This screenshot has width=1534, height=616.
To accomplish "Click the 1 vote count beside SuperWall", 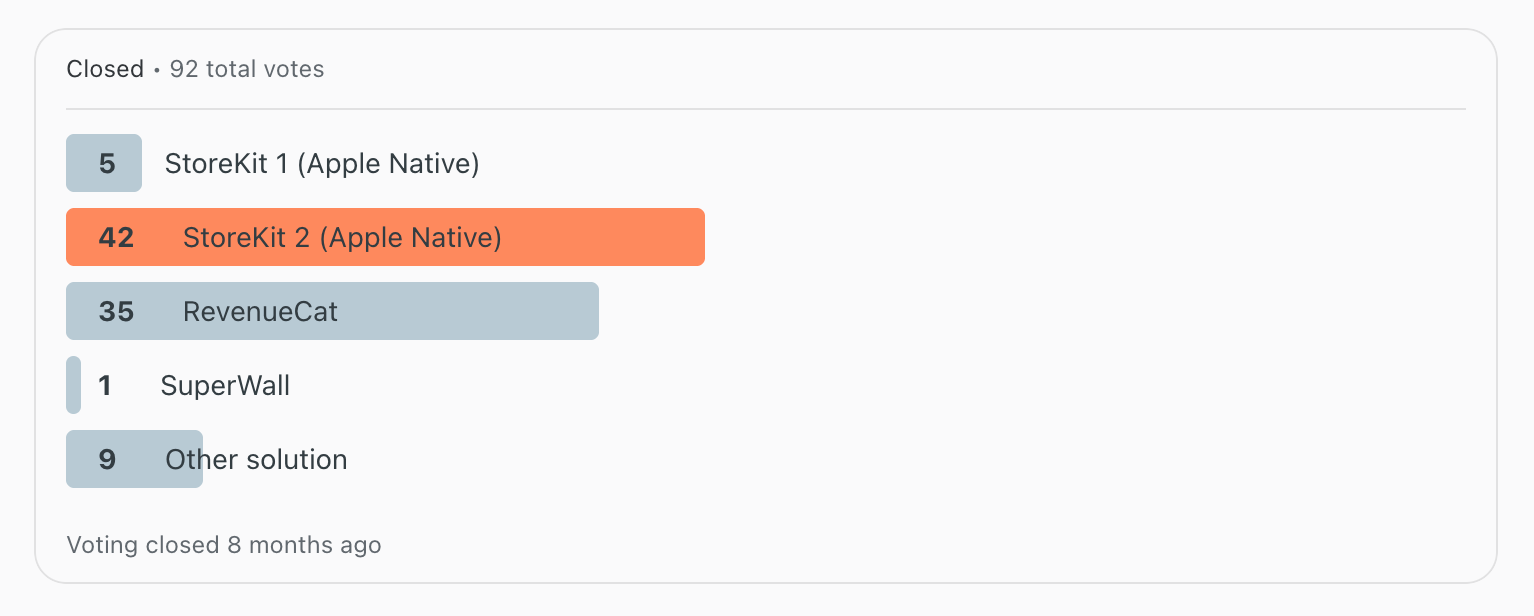I will click(x=105, y=385).
